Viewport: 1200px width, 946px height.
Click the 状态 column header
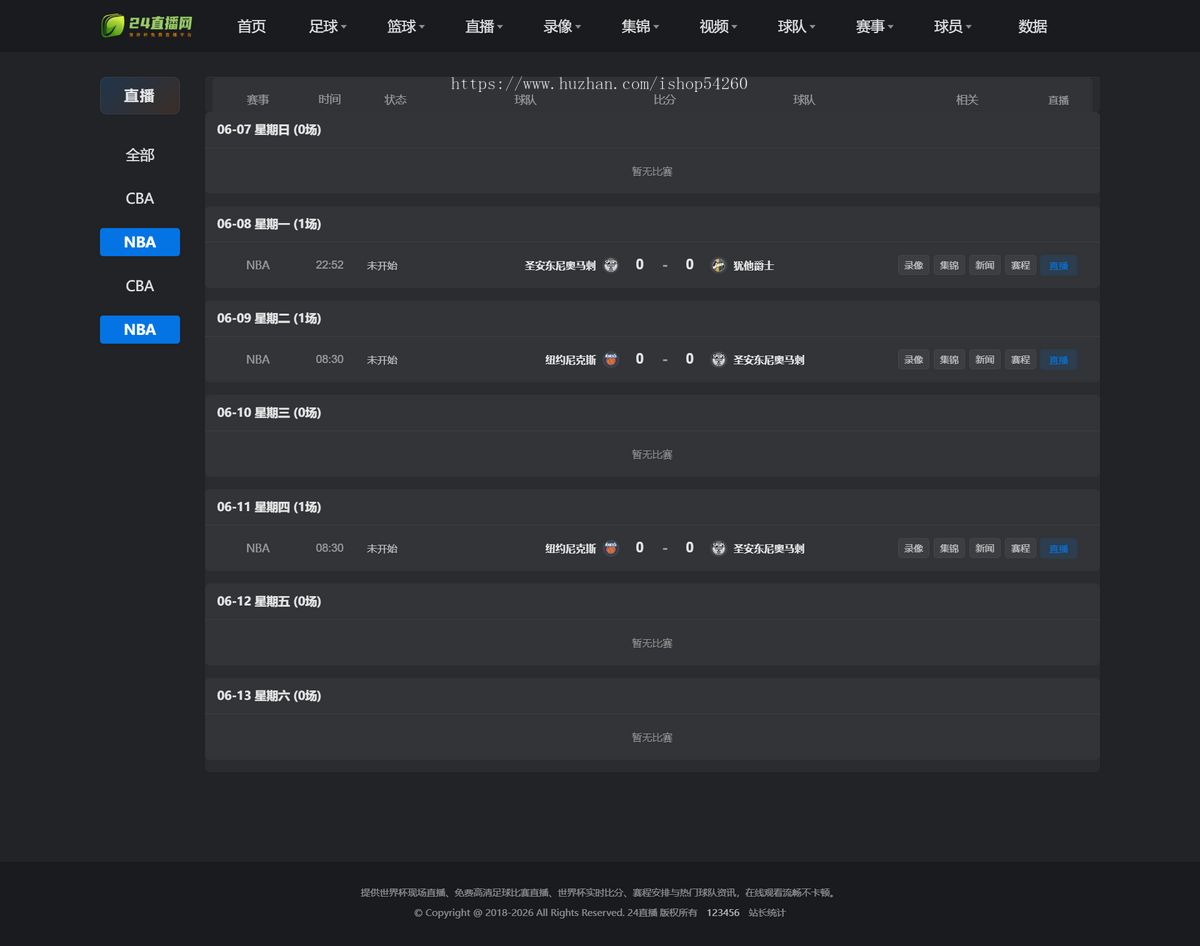(396, 100)
